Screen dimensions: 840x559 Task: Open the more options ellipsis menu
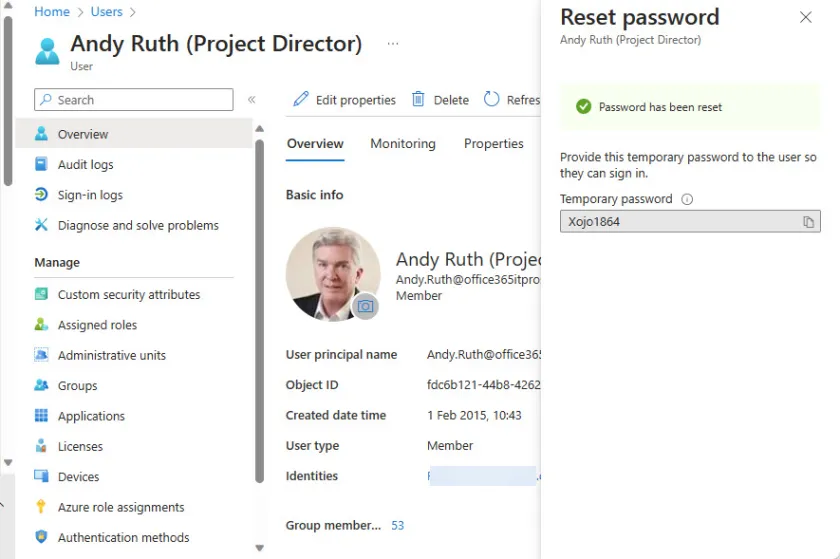(x=393, y=44)
